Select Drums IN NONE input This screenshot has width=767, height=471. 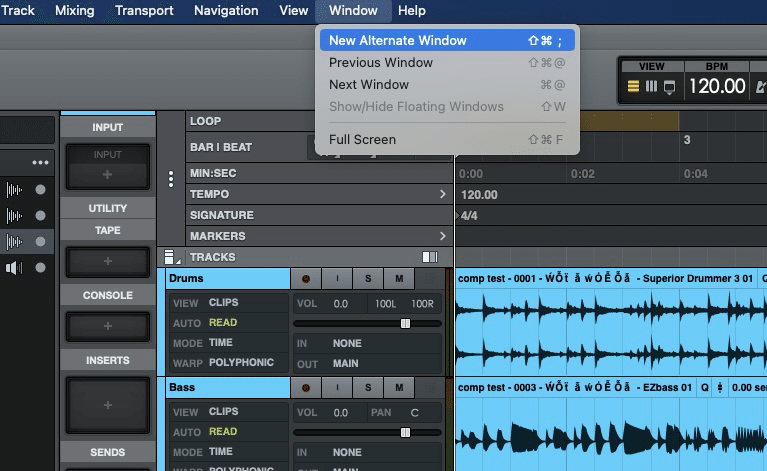point(367,343)
